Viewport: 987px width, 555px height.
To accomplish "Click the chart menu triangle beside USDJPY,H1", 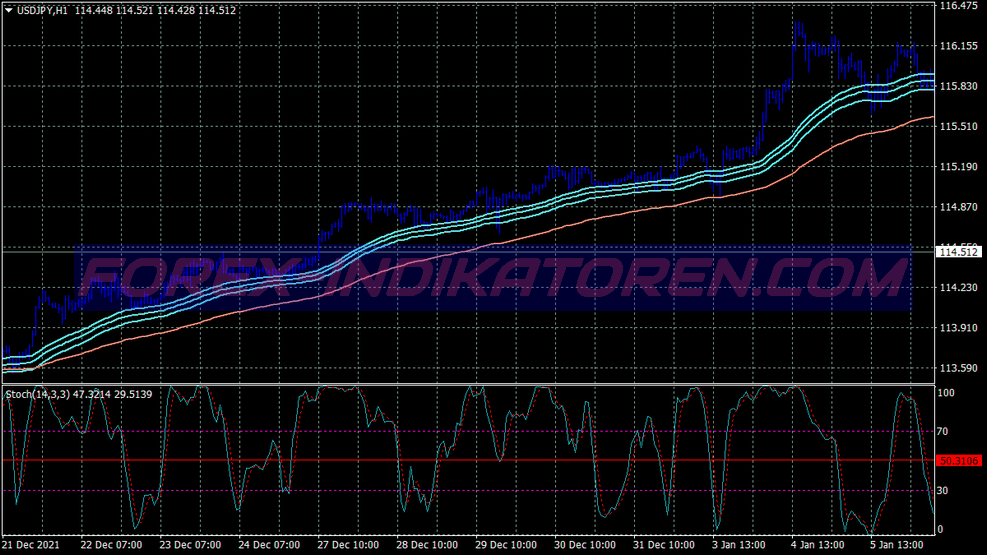I will coord(9,11).
